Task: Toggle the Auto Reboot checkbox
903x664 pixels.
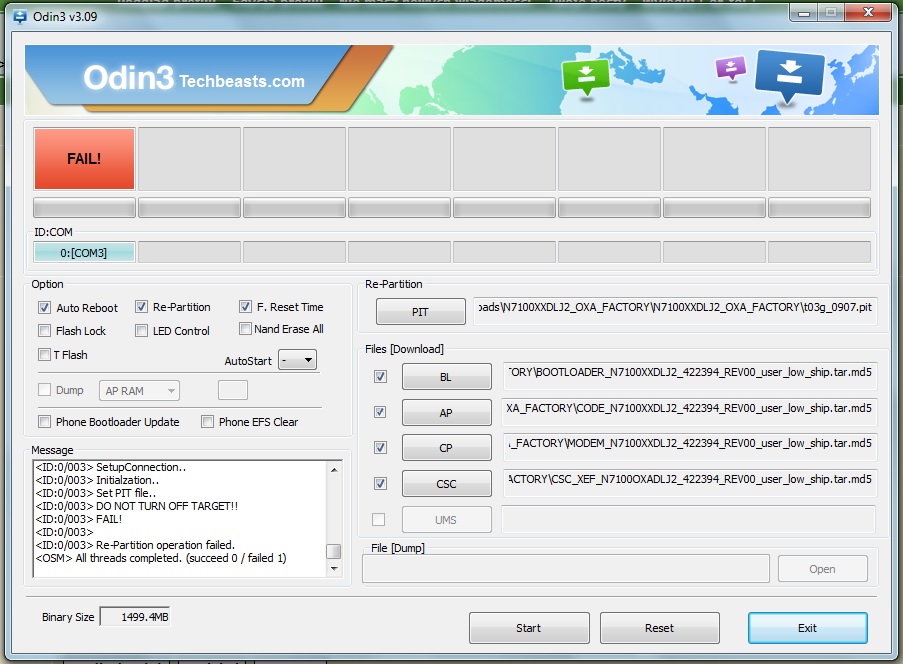Action: click(x=44, y=308)
